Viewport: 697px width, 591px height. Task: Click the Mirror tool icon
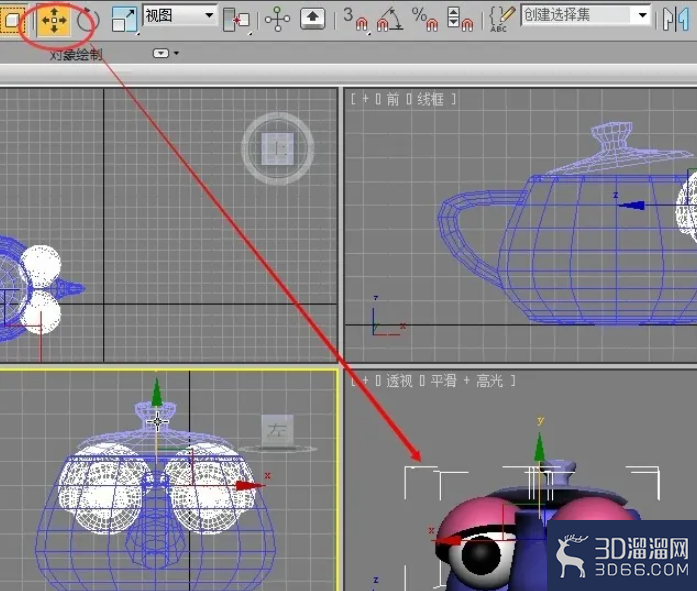676,19
